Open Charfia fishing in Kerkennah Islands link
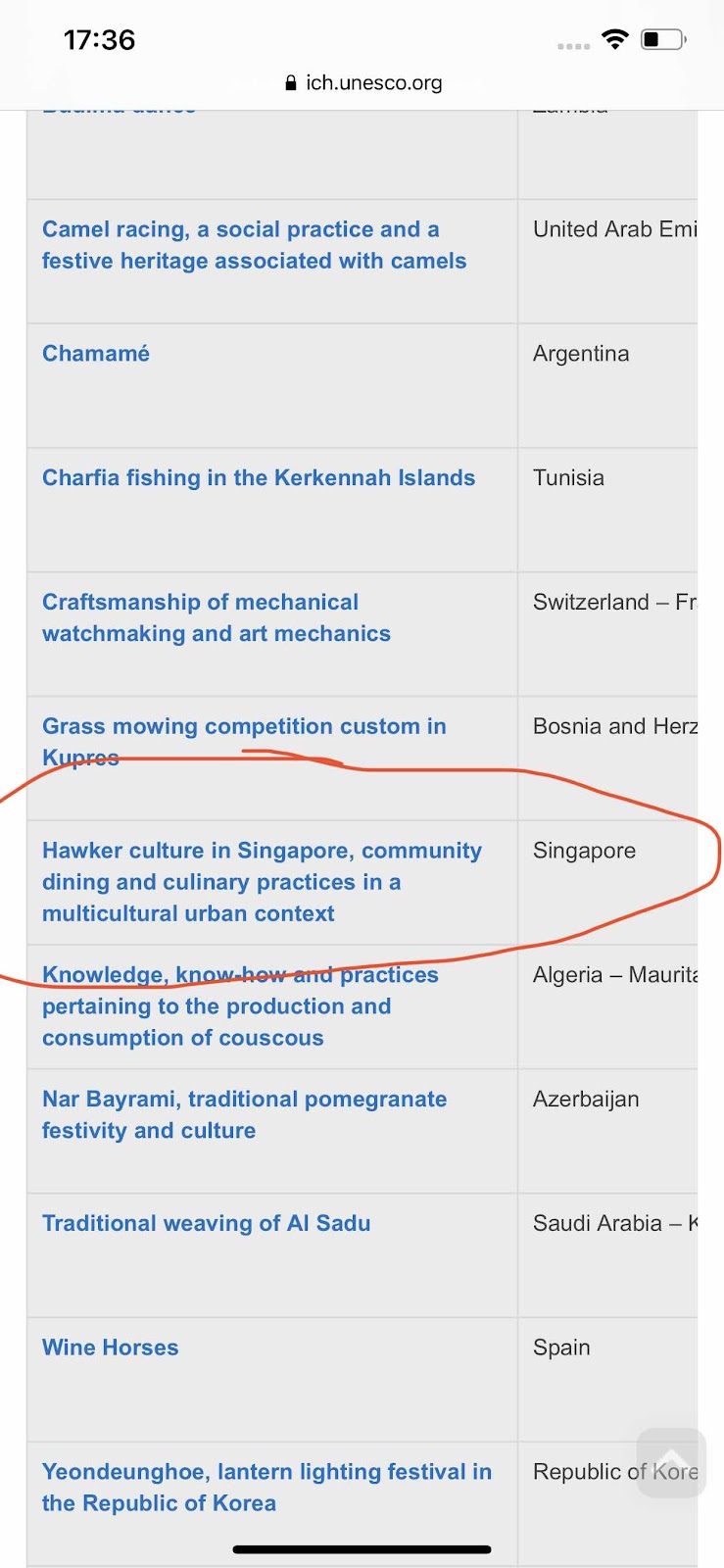Screen dimensions: 724x1568 [x=259, y=478]
